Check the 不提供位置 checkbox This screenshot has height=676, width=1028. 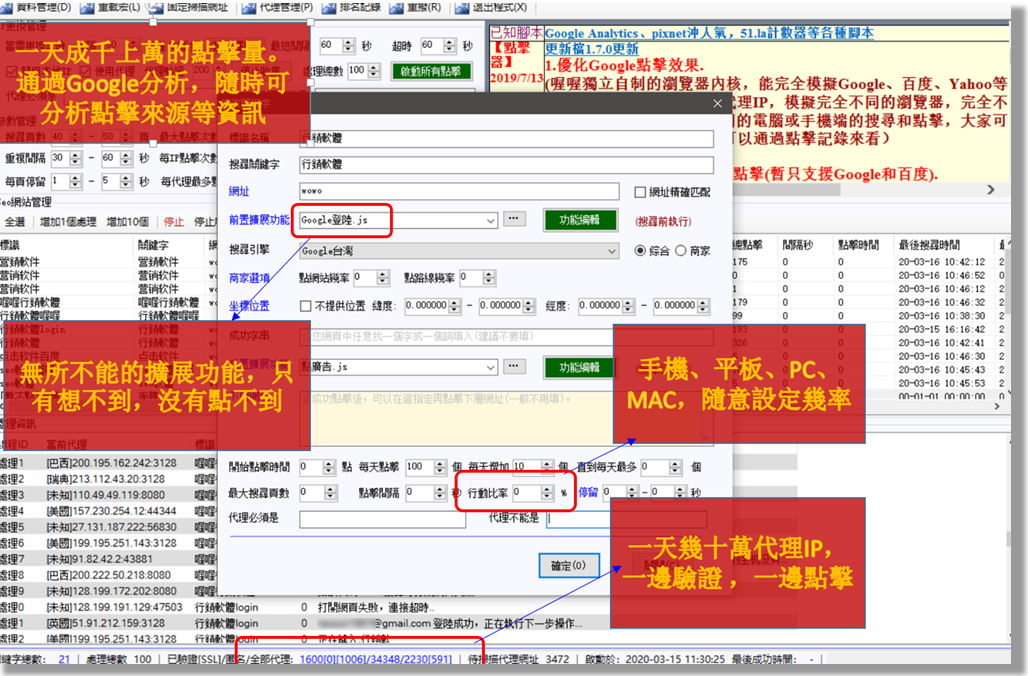point(307,306)
